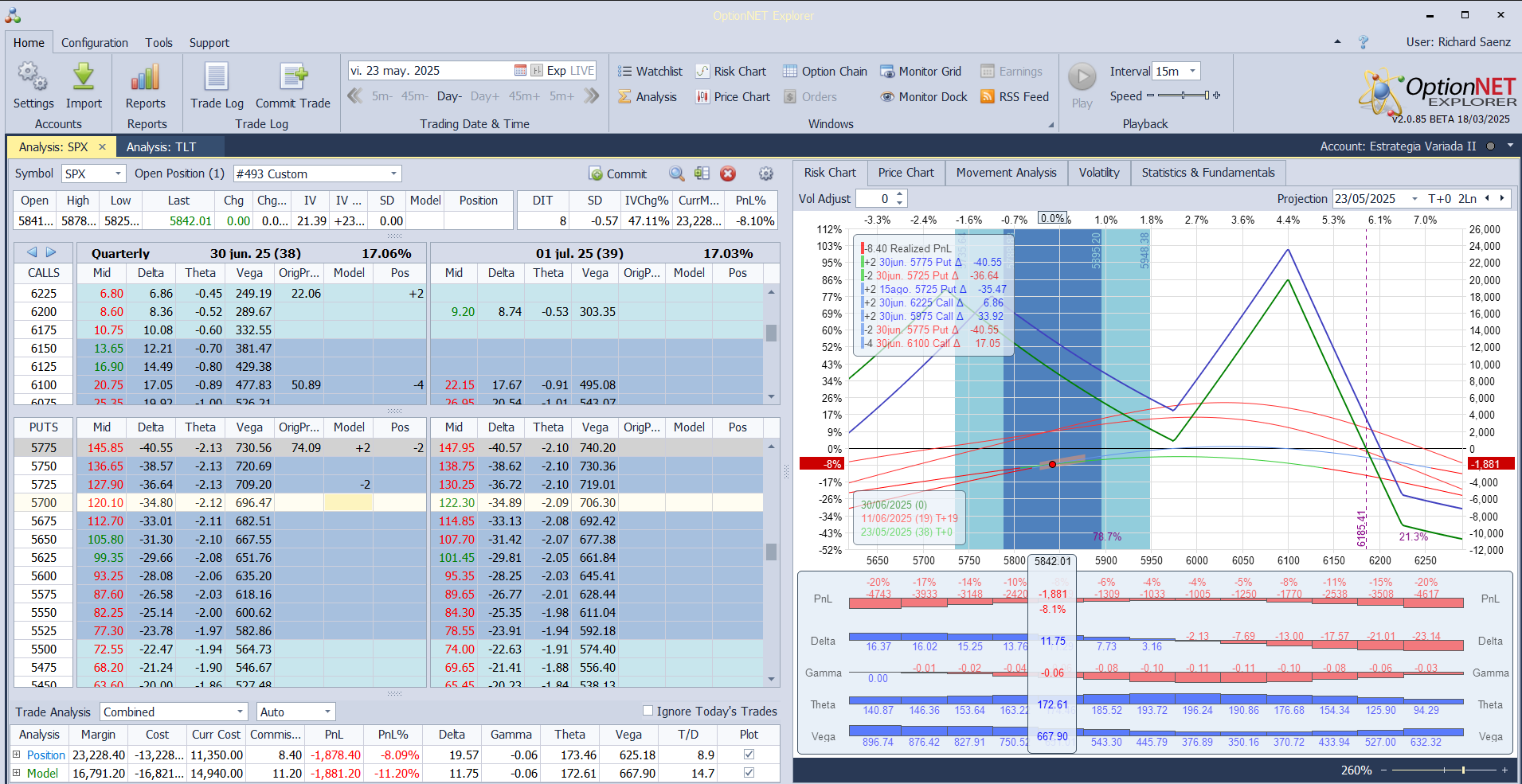Open the Risk Chart window from the ribbon
1522x784 pixels.
tap(730, 72)
